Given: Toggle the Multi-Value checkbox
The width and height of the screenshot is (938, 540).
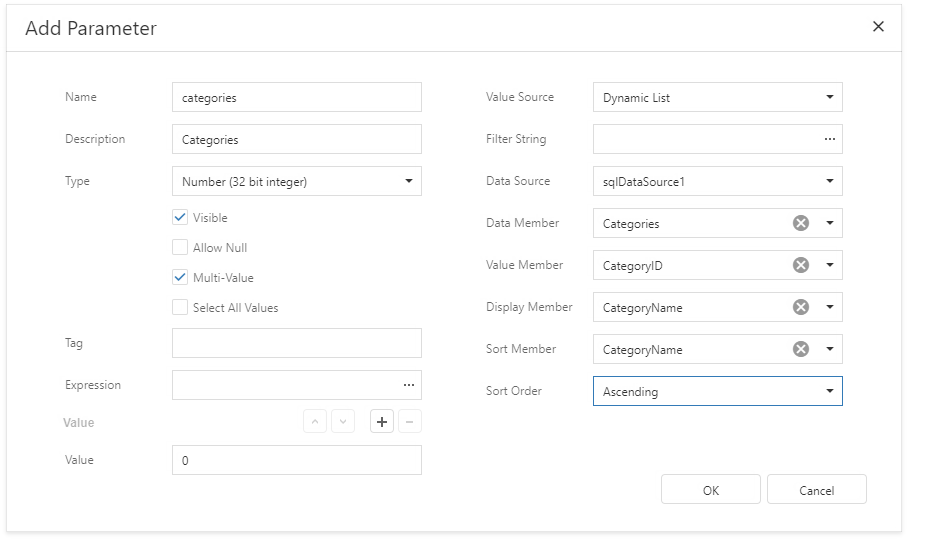Looking at the screenshot, I should click(179, 277).
